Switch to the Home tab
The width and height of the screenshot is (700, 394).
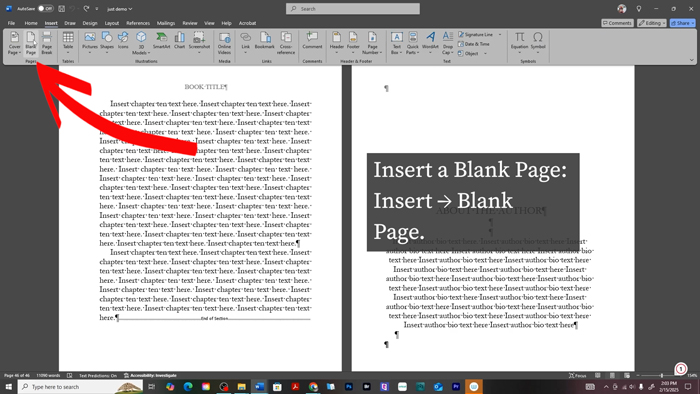[x=31, y=23]
